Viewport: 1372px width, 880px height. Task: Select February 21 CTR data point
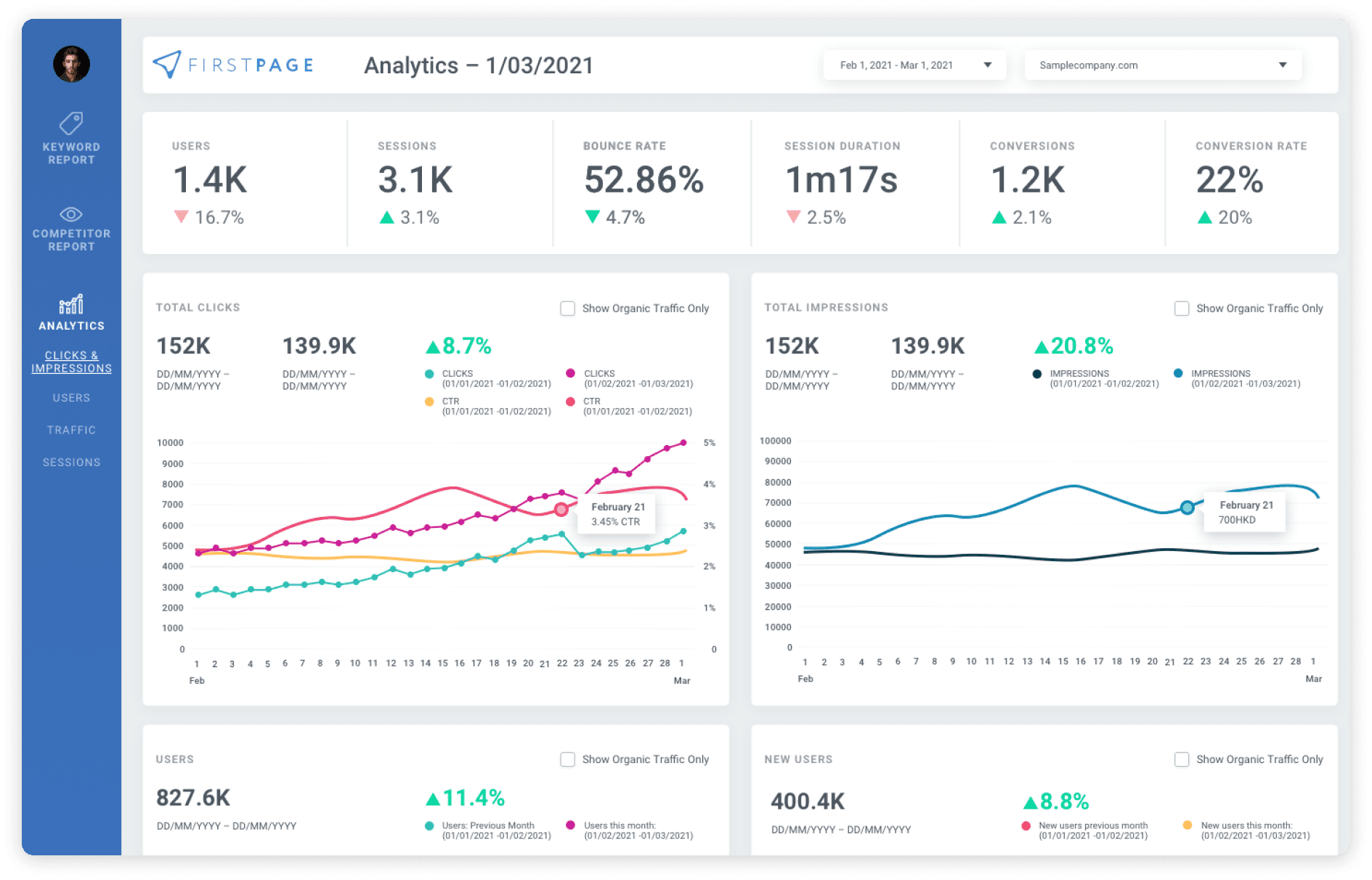pyautogui.click(x=561, y=510)
